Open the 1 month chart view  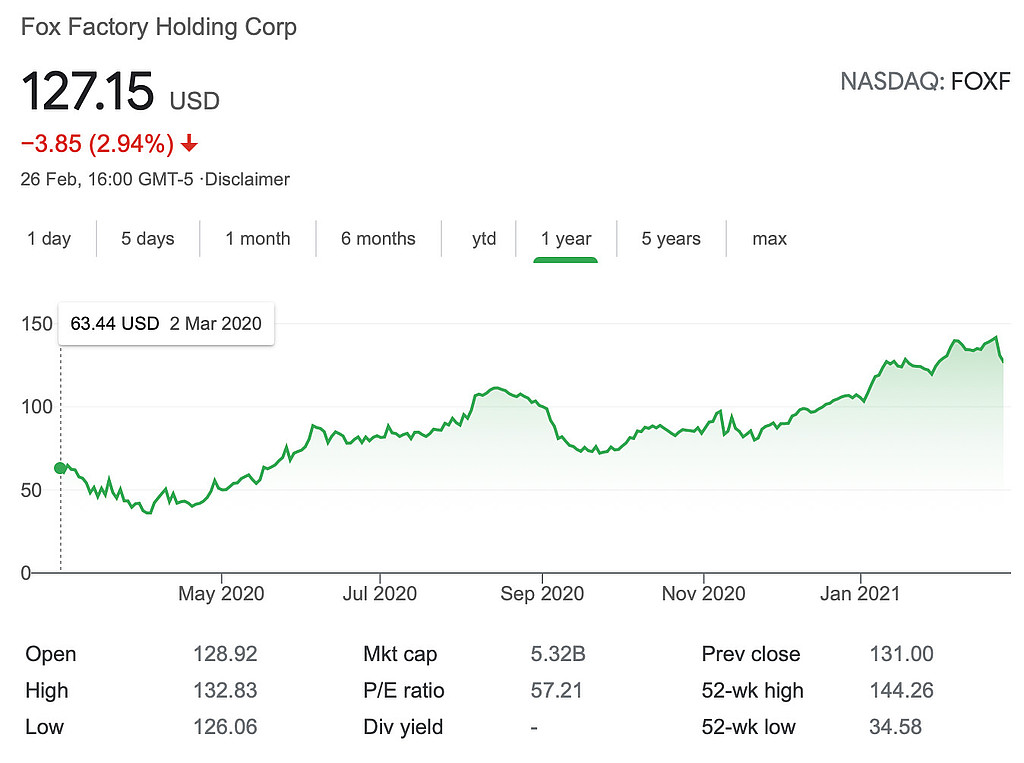pyautogui.click(x=257, y=239)
